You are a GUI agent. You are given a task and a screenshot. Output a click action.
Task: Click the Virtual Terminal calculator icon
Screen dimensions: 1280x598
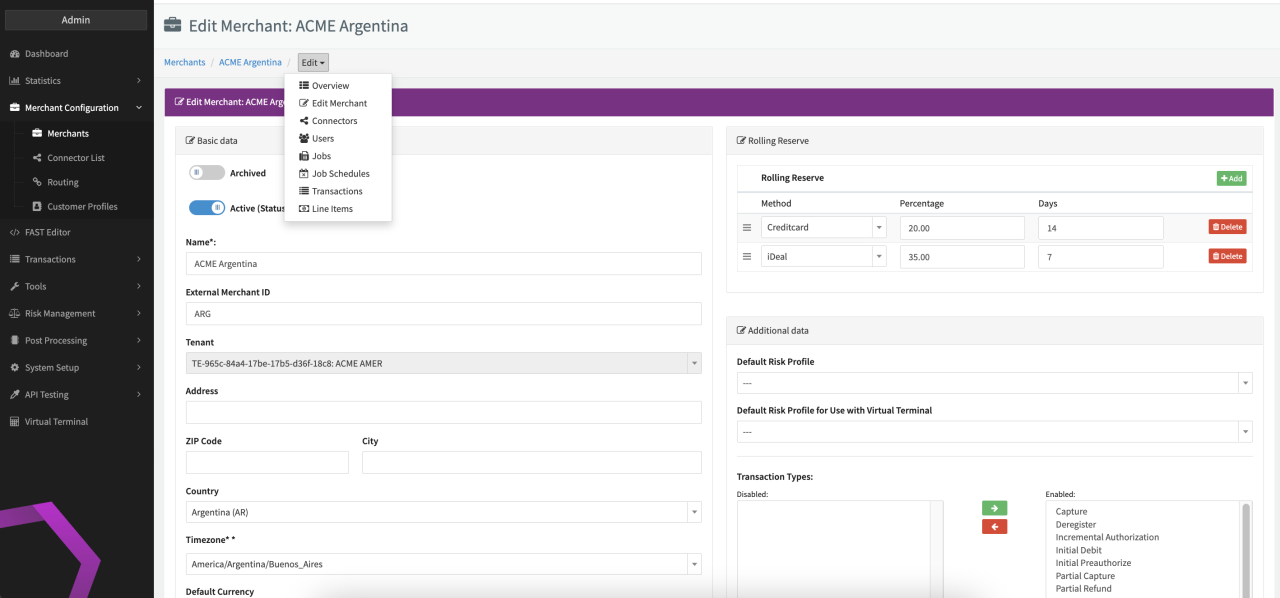(x=15, y=422)
